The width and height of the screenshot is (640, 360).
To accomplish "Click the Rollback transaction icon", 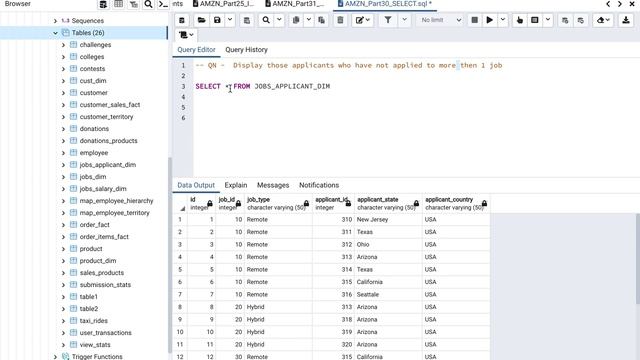I will click(581, 20).
